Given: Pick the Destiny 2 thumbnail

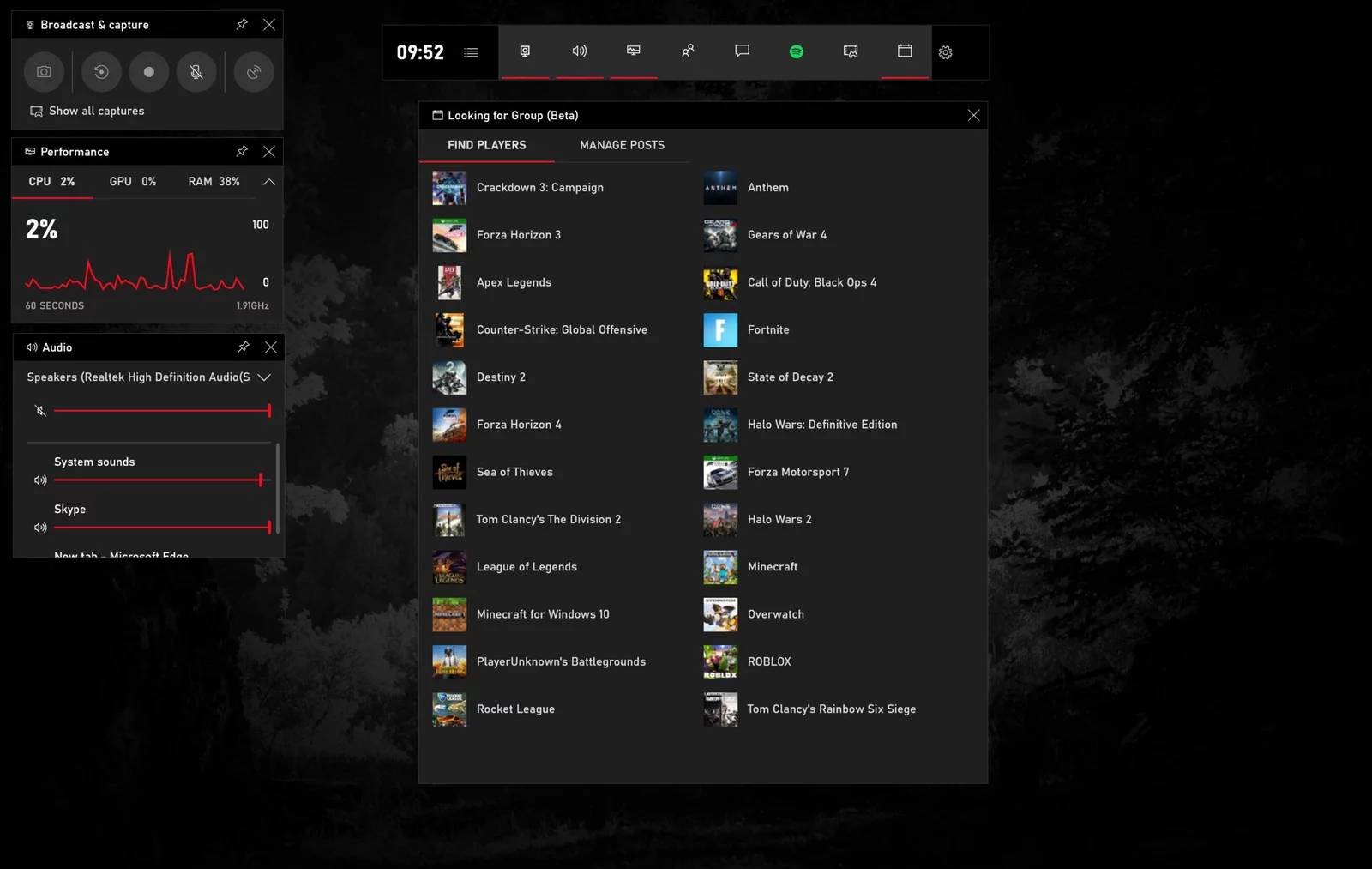Looking at the screenshot, I should pos(449,377).
